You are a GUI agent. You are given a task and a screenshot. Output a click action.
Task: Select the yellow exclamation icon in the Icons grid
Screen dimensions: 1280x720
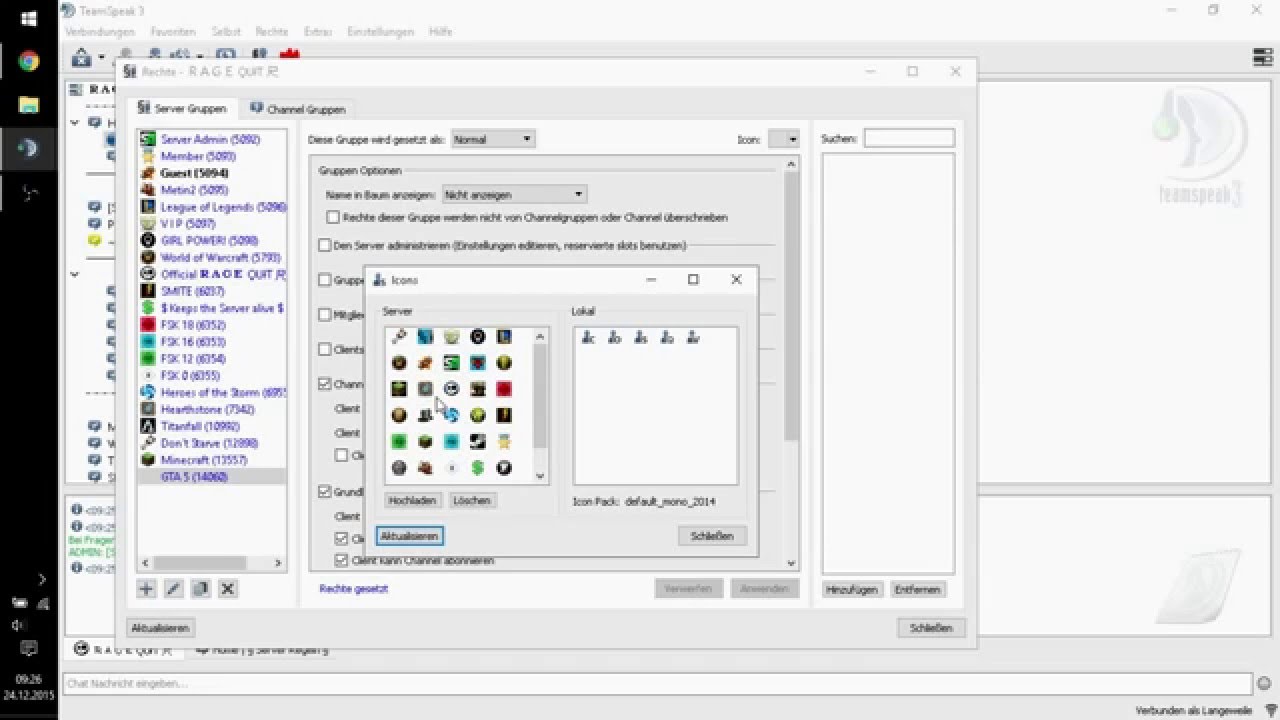[x=503, y=415]
